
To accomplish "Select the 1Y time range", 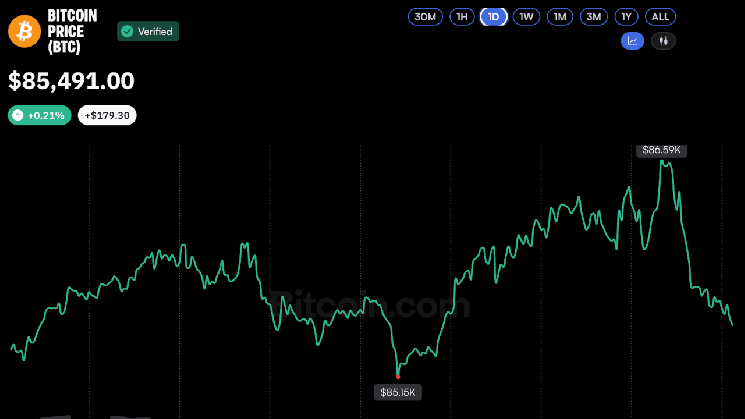I will click(627, 17).
